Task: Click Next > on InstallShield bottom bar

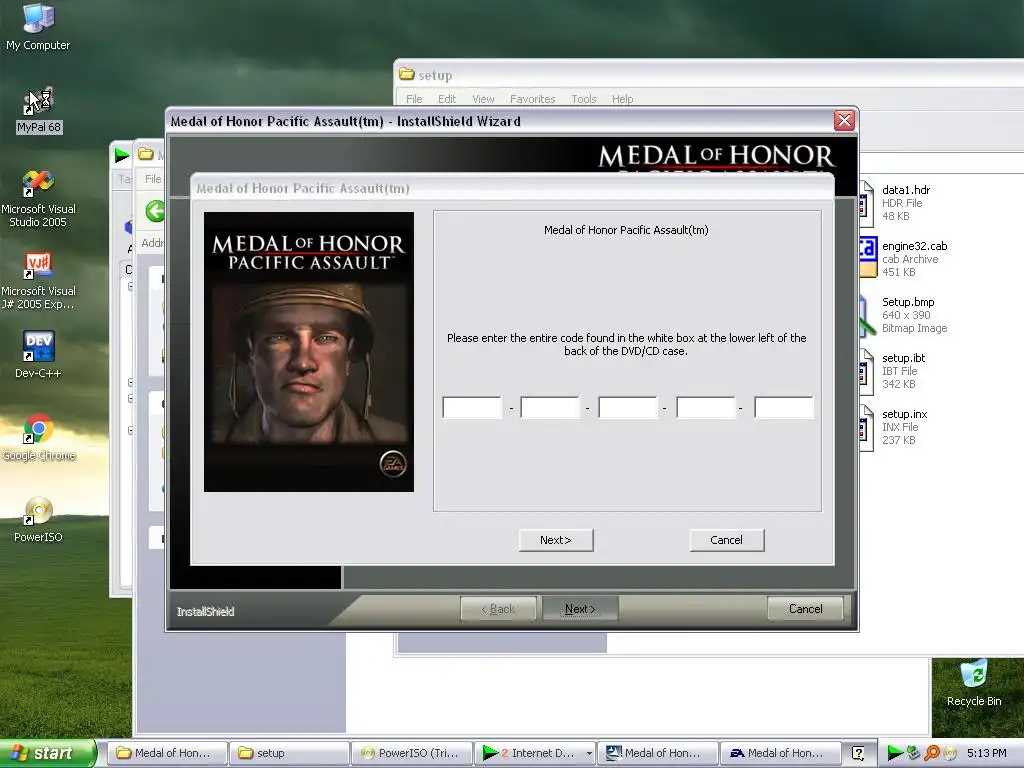Action: [x=580, y=609]
